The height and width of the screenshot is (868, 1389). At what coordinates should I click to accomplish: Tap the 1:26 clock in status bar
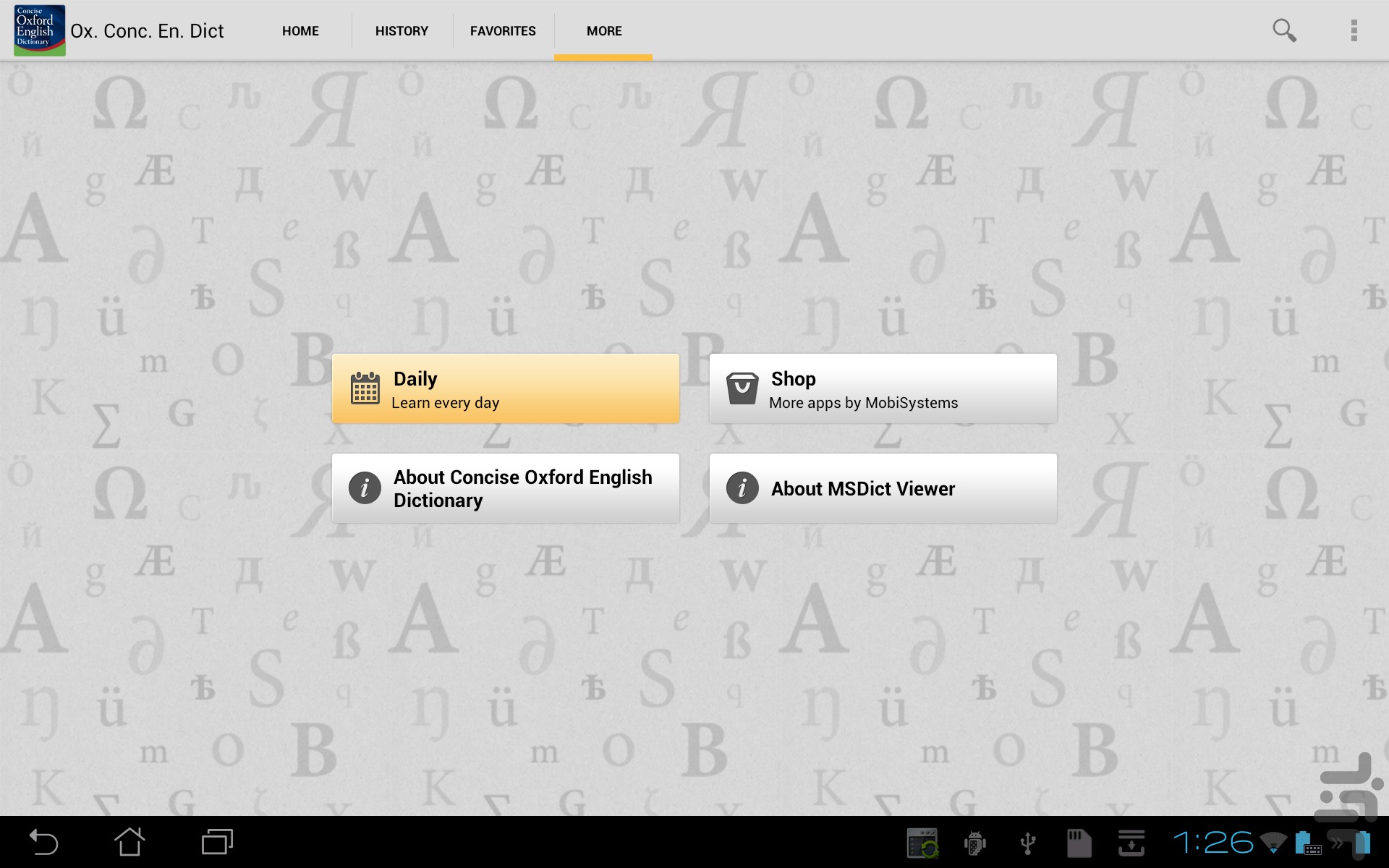point(1213,843)
